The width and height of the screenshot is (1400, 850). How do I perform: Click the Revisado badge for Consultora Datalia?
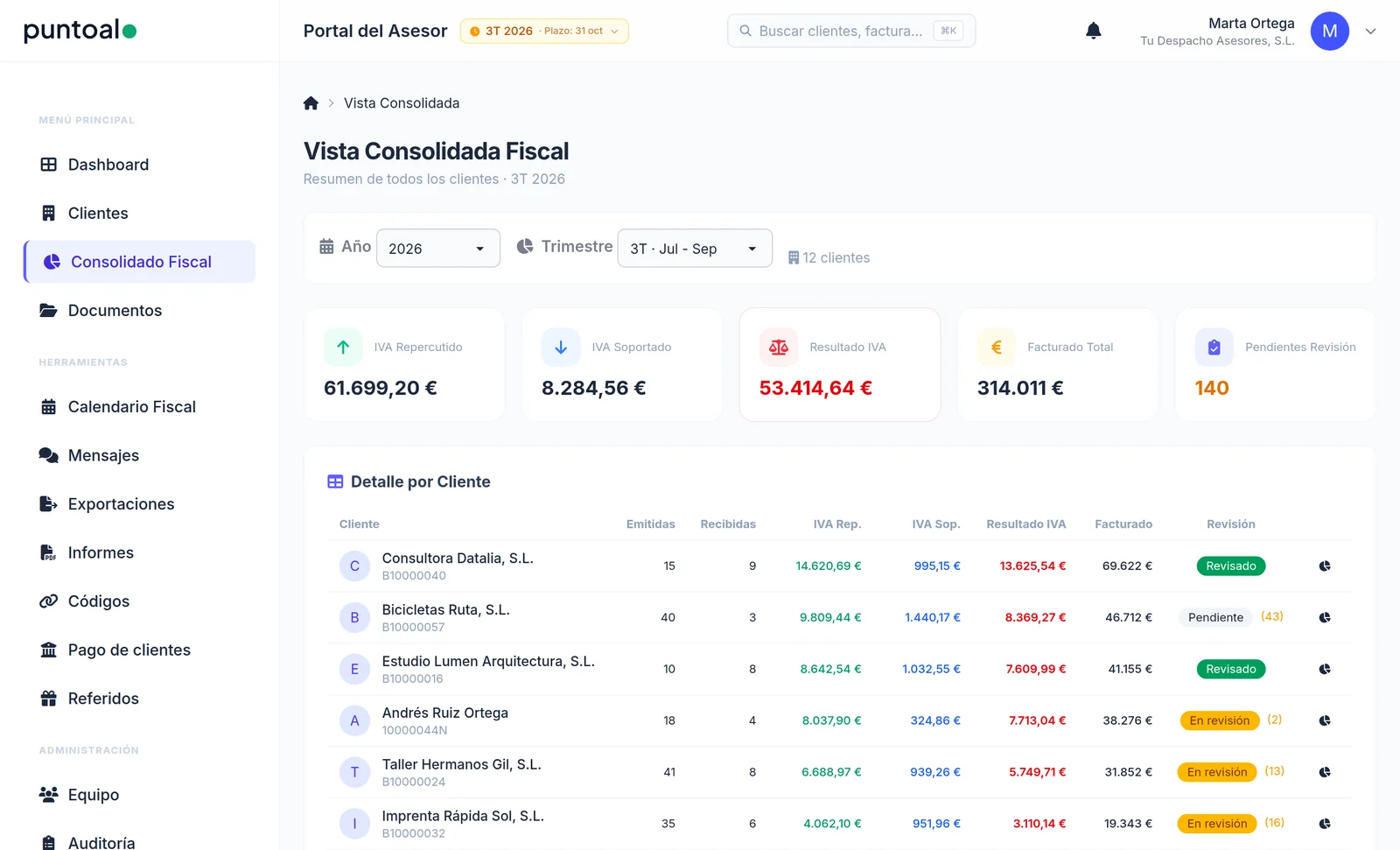(x=1230, y=566)
